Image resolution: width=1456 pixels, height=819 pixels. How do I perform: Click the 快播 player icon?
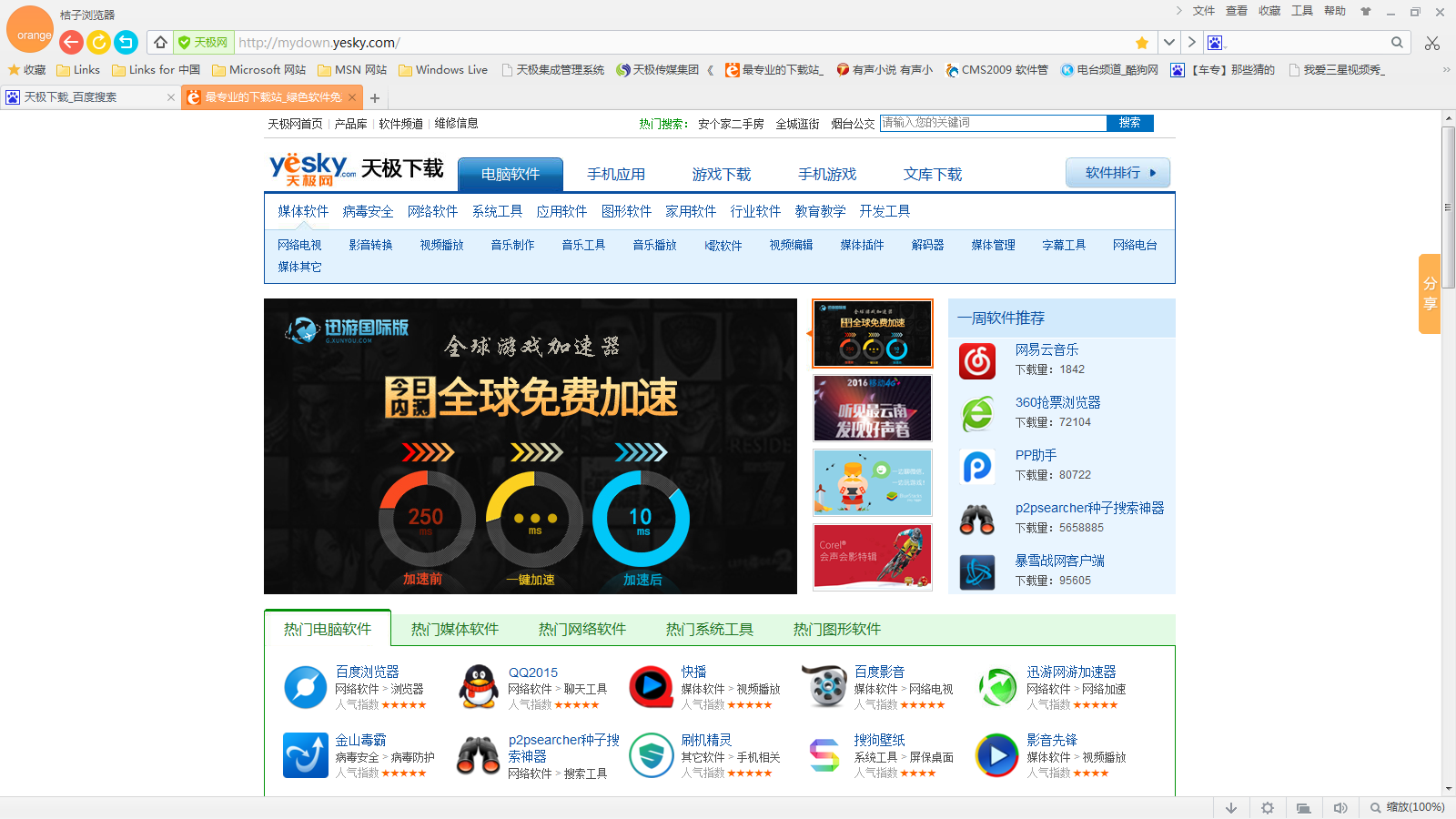pos(652,687)
